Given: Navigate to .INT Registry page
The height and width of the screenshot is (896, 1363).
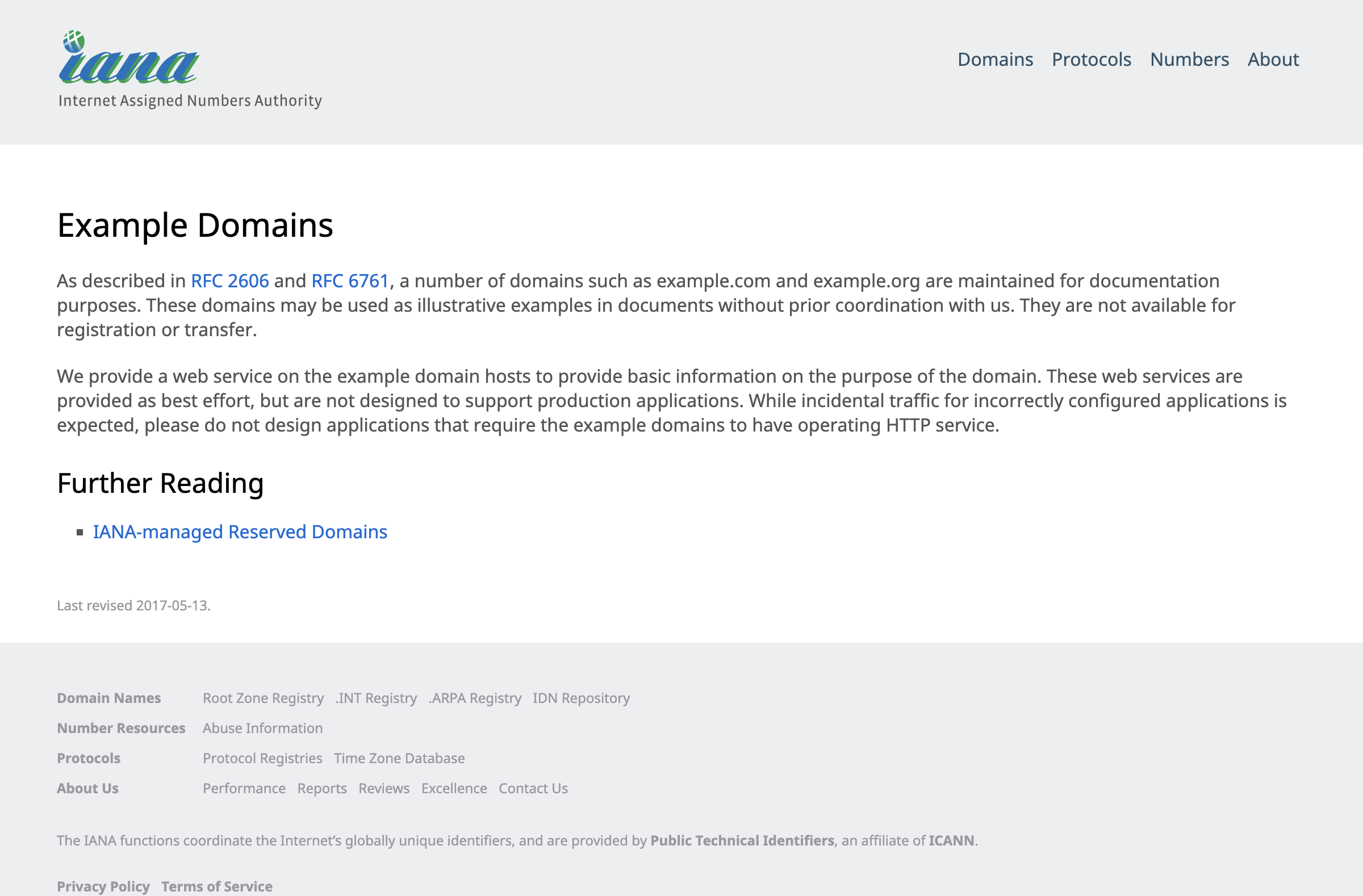Looking at the screenshot, I should pos(375,697).
